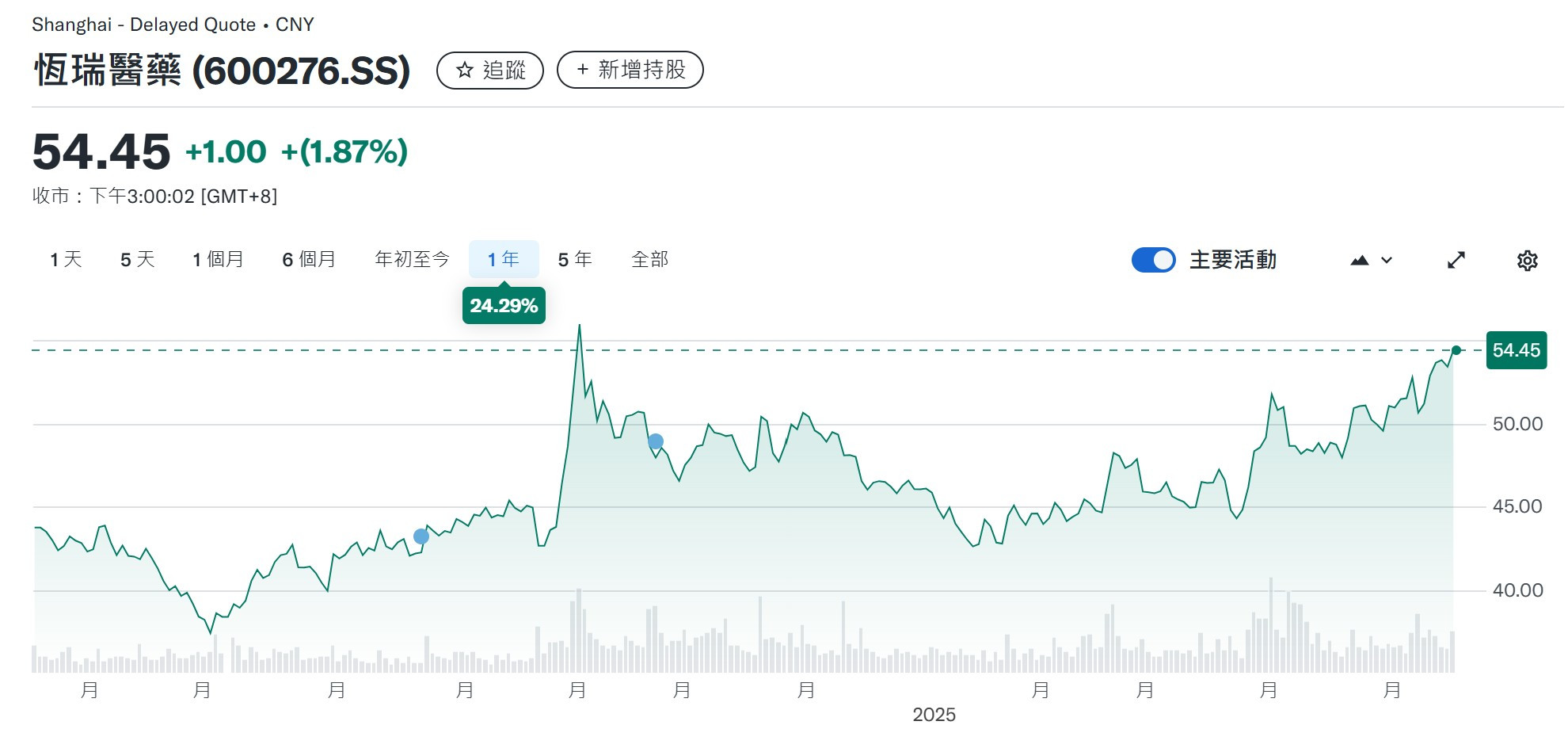The height and width of the screenshot is (729, 1568).
Task: Click the large 54.45 price quote
Action: coord(101,151)
